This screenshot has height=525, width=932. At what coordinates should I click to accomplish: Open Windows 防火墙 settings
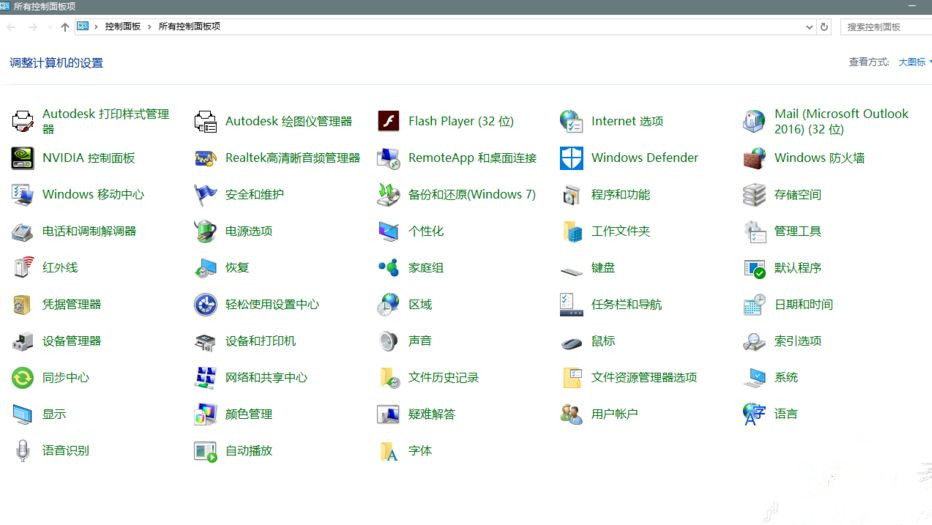[818, 158]
